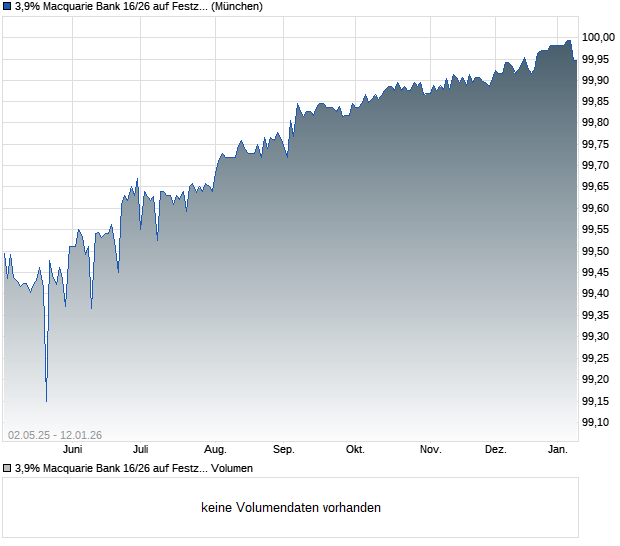Click the date range 02.05.25 - 12.01.26
Screen dimensions: 620x546
coord(55,435)
